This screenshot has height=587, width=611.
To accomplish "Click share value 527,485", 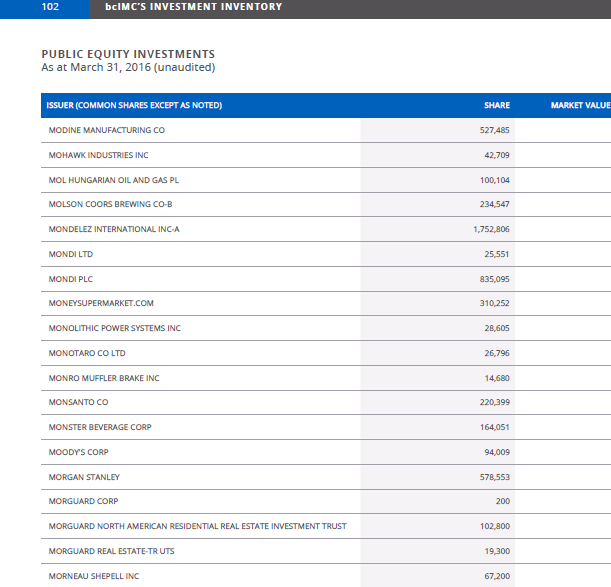I will [494, 130].
